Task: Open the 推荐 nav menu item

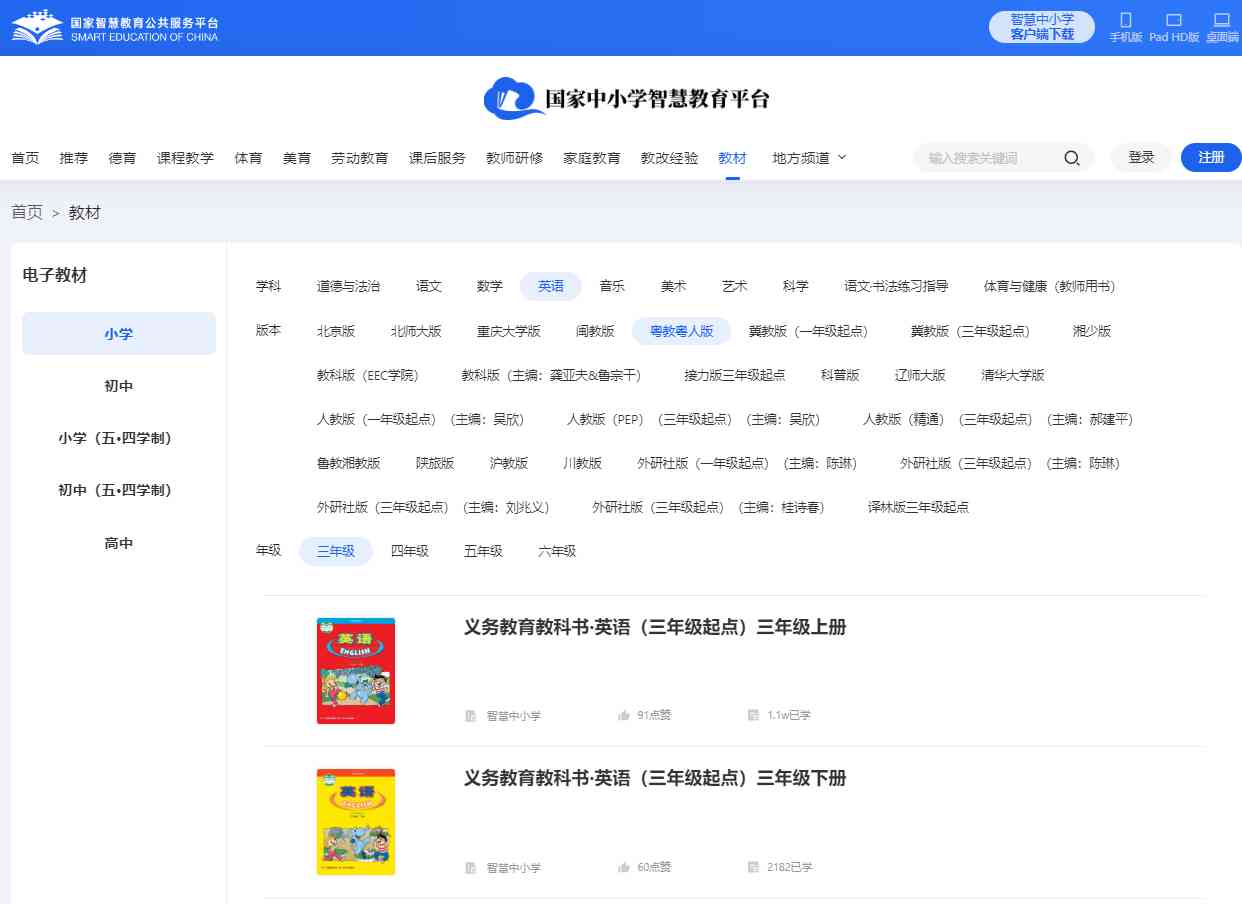Action: point(73,158)
